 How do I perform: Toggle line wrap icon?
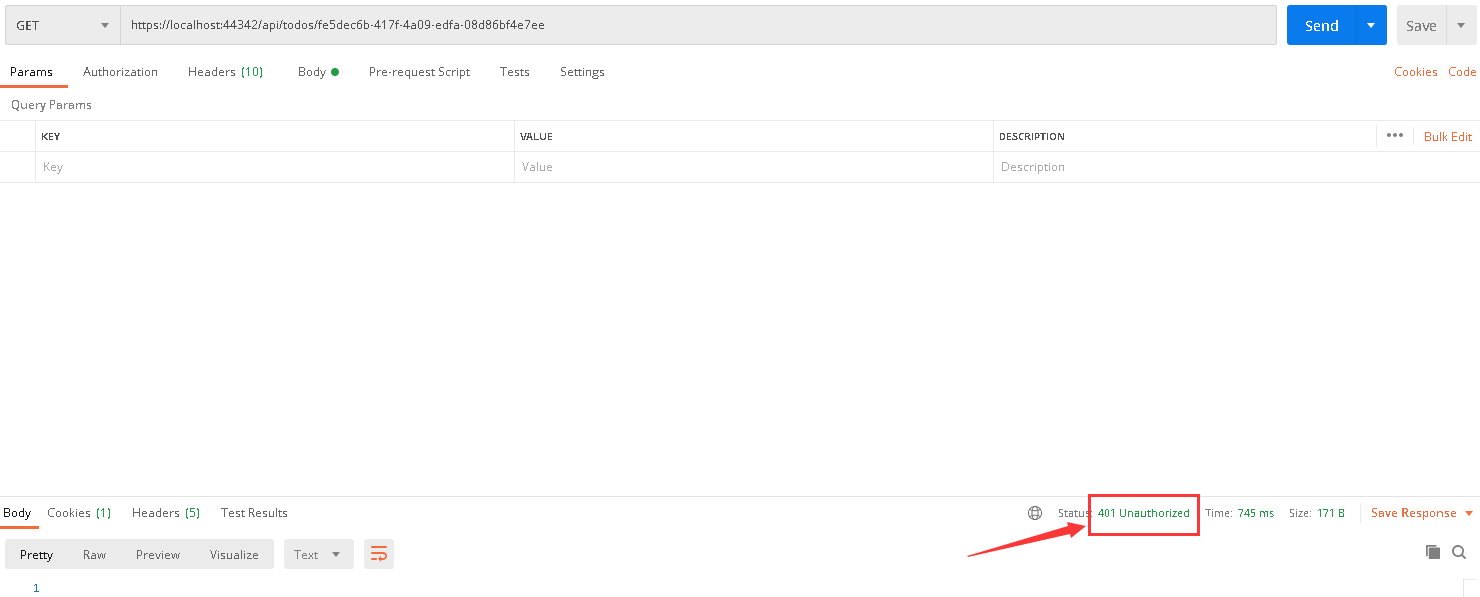coord(379,554)
